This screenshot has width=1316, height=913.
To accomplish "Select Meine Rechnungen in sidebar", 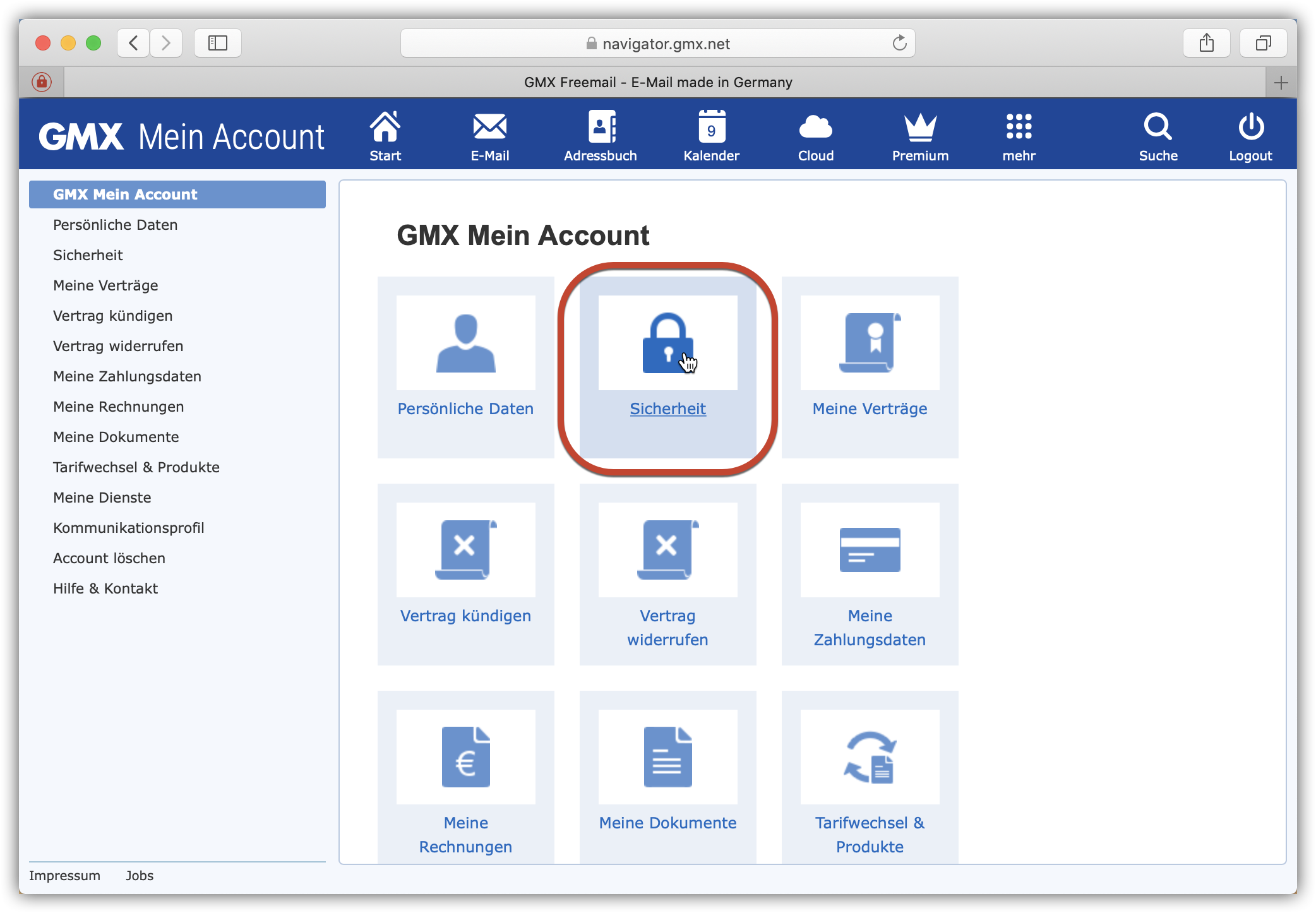I will tap(118, 407).
